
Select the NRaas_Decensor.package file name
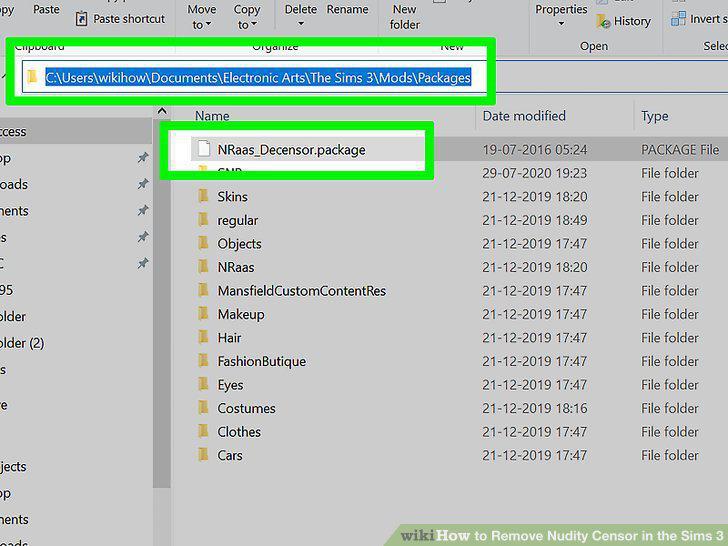291,150
